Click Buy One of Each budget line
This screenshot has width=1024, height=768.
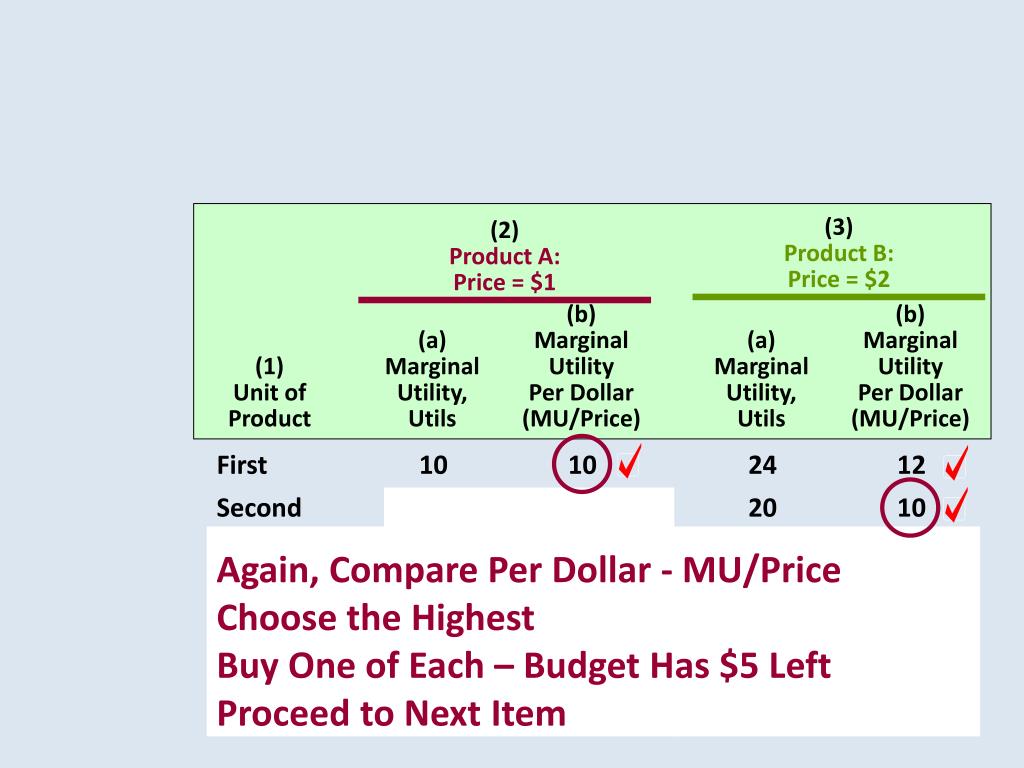(524, 665)
